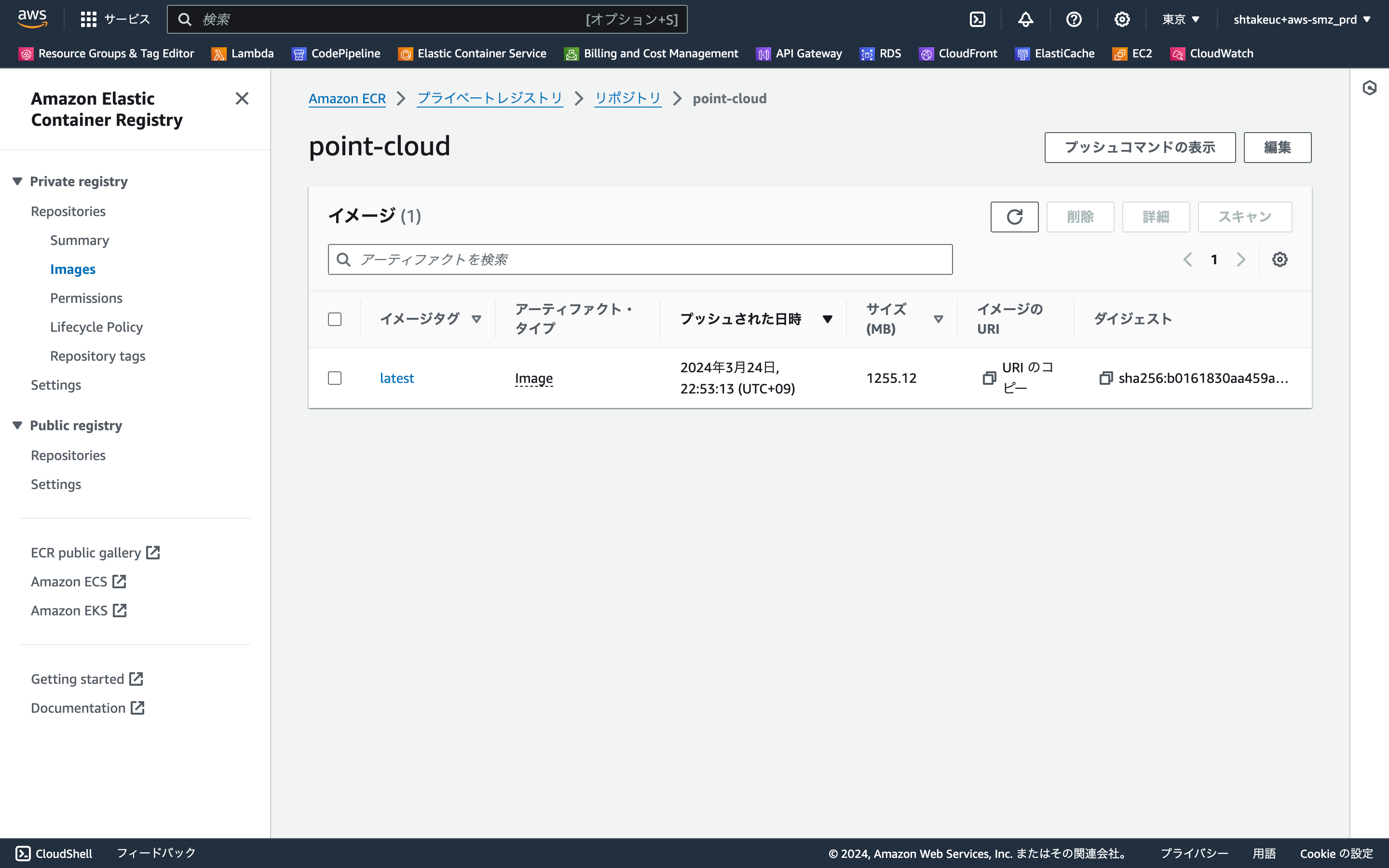Screen dimensions: 1389x868
Task: Go to previous page arrow
Action: [x=1187, y=259]
